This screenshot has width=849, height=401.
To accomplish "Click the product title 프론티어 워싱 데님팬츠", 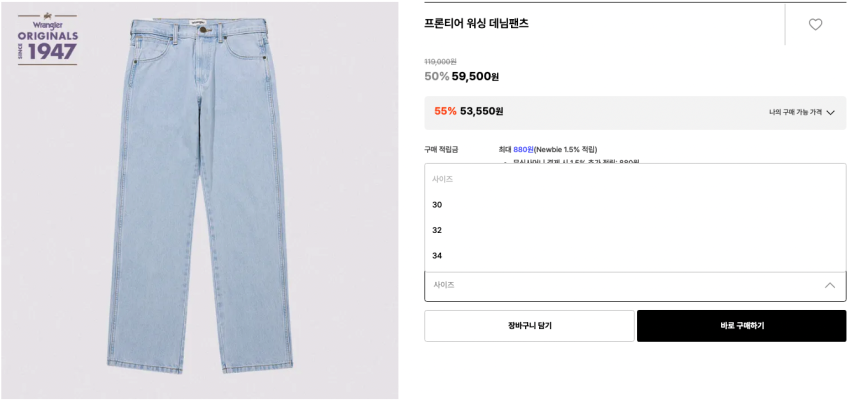I will [x=476, y=24].
